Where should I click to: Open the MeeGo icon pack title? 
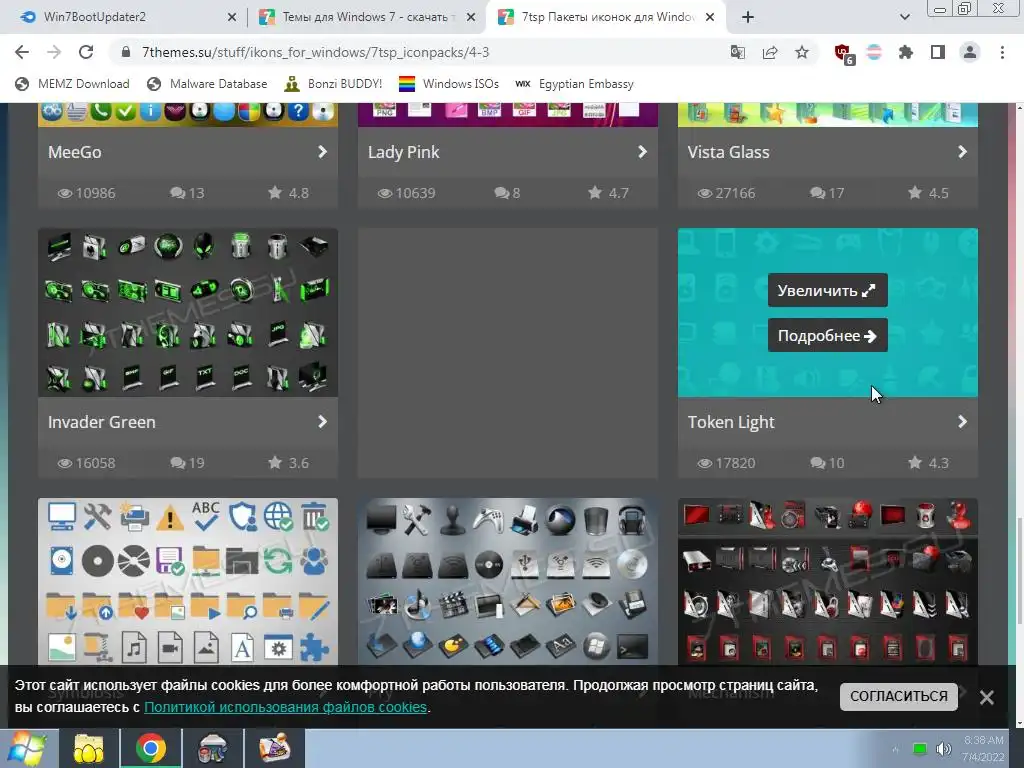(74, 152)
